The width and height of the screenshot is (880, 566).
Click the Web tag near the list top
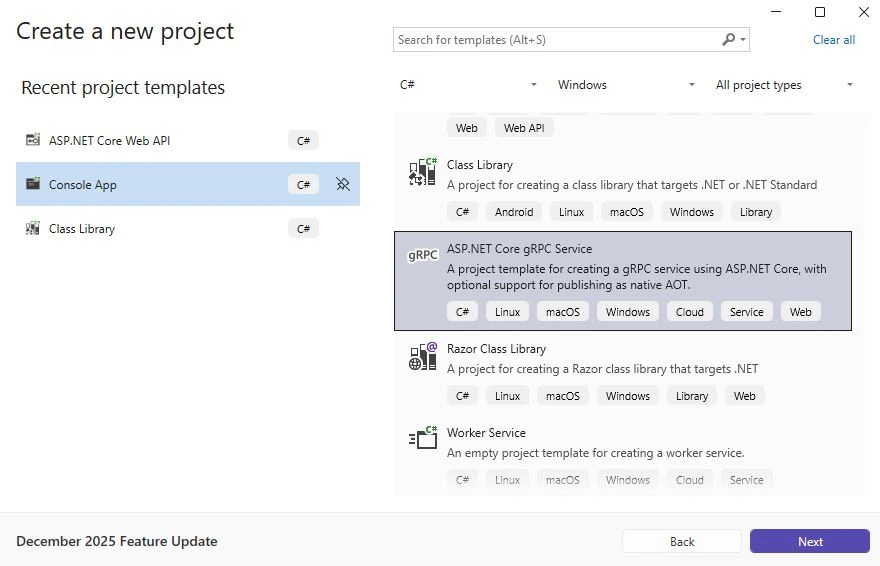[x=466, y=128]
